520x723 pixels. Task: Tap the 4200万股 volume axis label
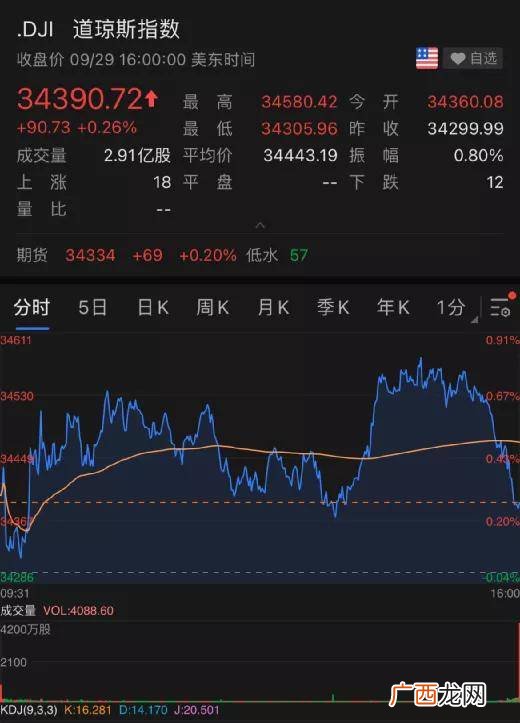25,630
